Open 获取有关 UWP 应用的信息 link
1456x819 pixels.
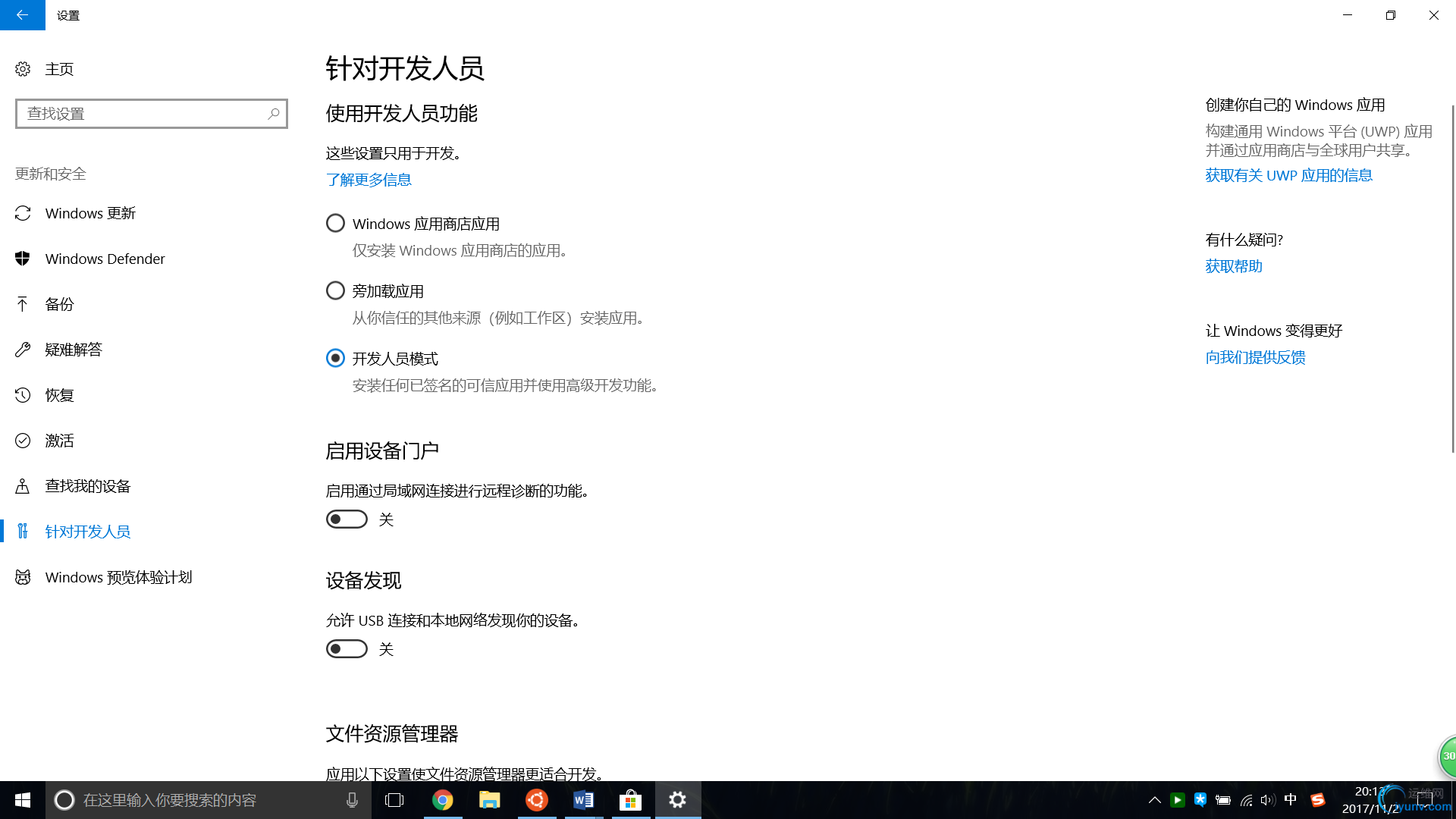1288,175
